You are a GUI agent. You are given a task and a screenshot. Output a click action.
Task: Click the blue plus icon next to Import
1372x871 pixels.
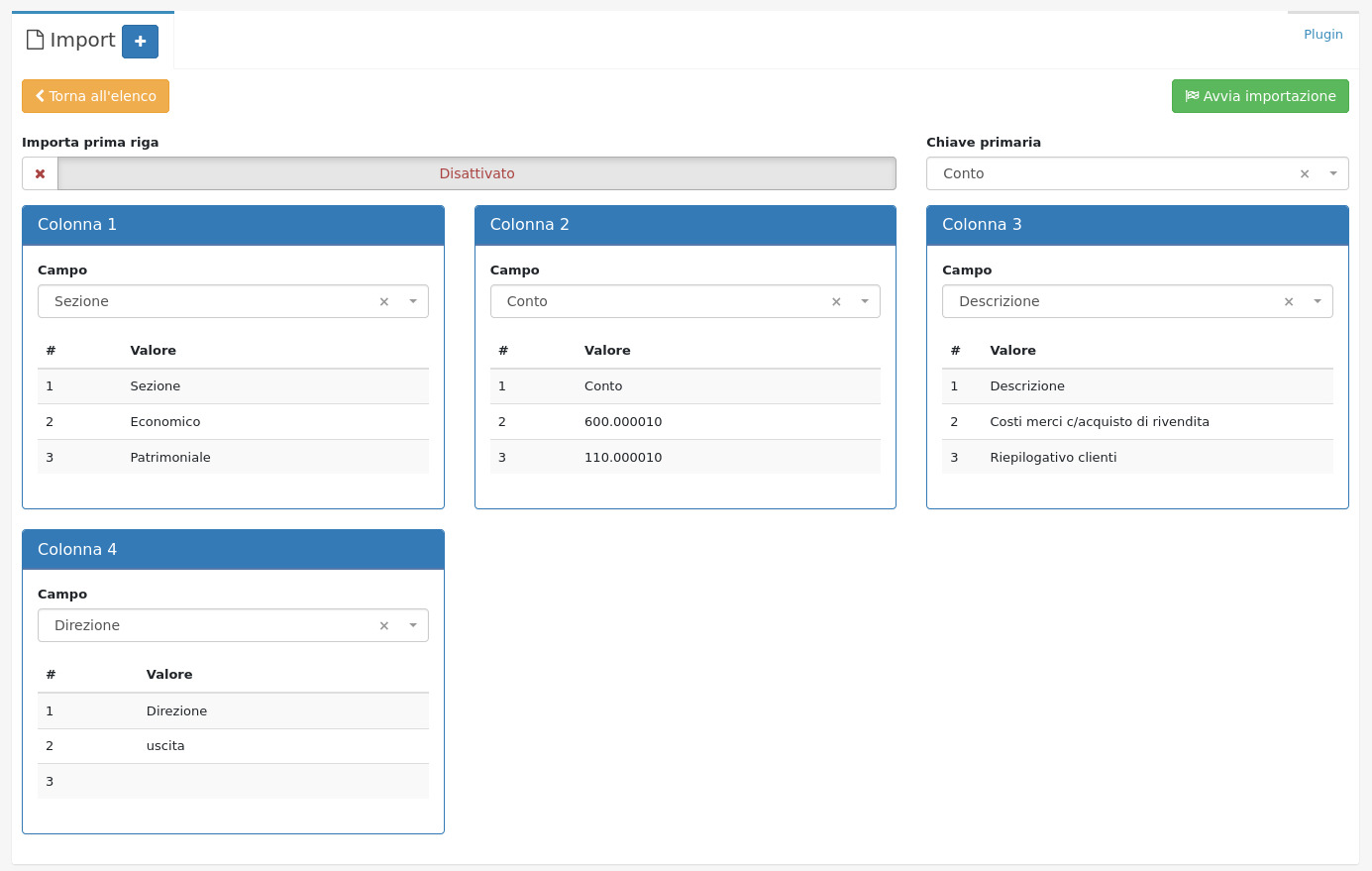point(140,42)
